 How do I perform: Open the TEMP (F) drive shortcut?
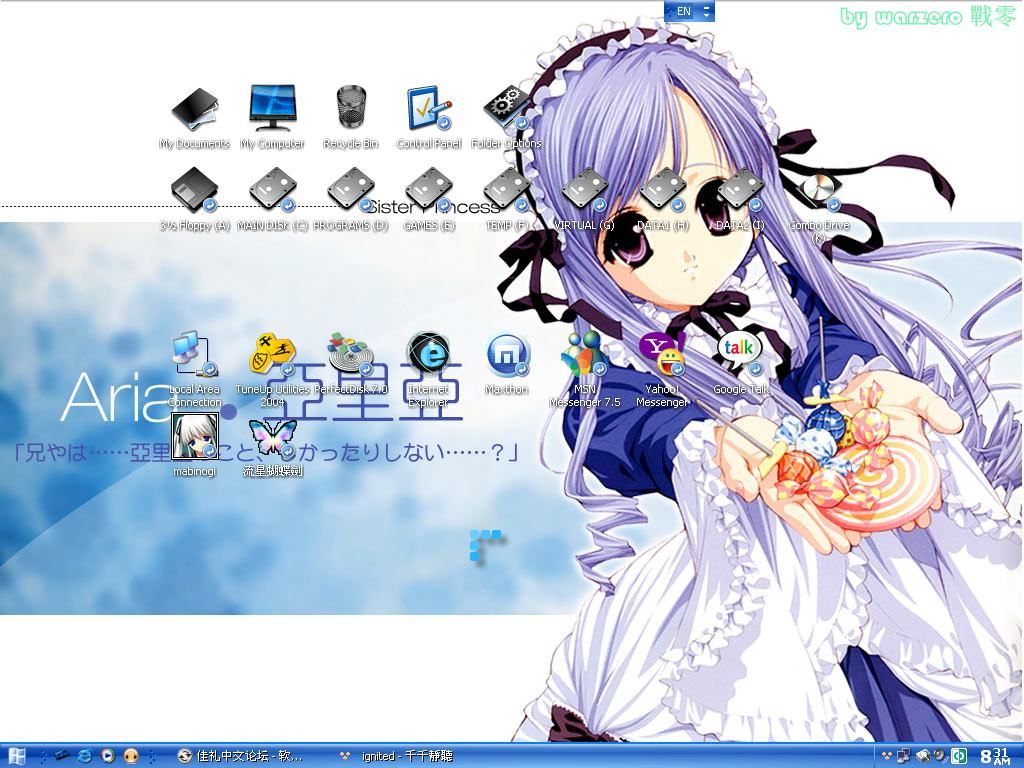tap(507, 200)
